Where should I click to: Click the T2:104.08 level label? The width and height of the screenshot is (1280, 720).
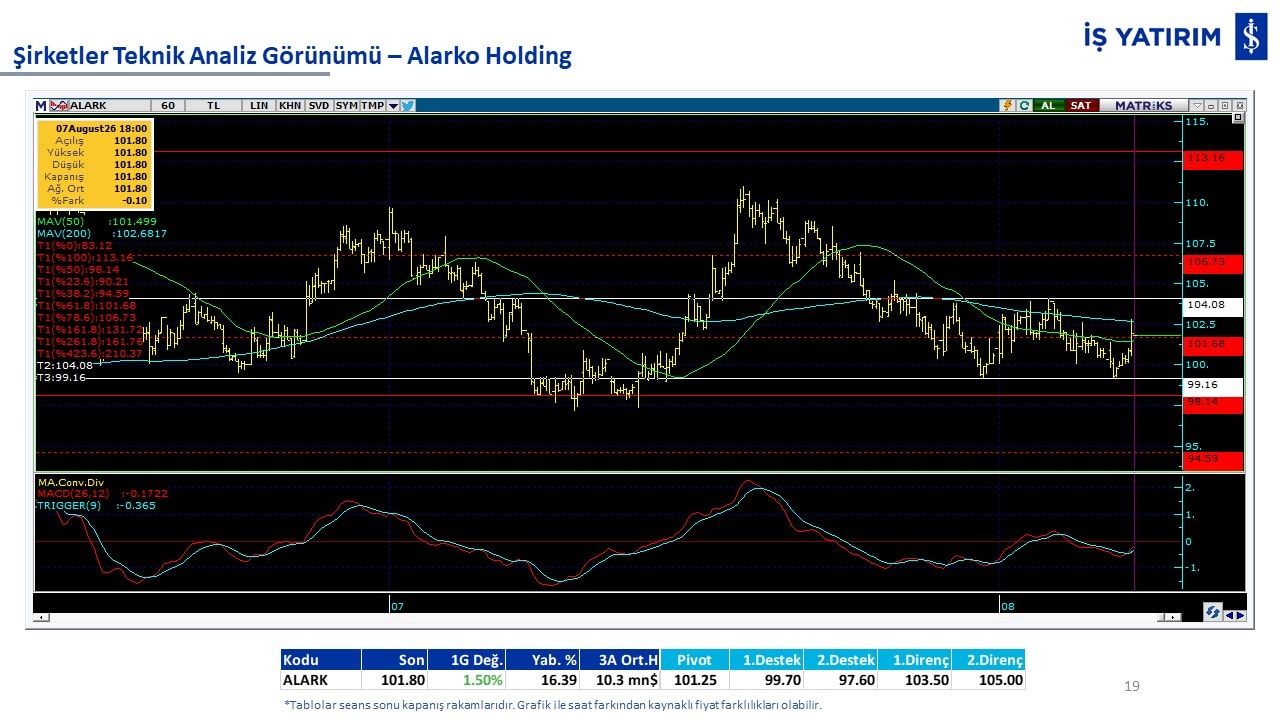click(x=65, y=366)
